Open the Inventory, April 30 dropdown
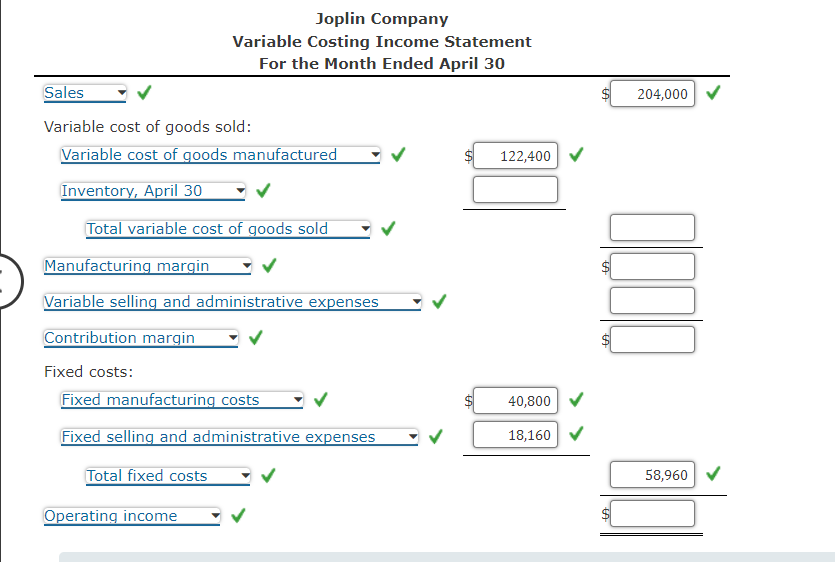Screen dimensions: 835x562 tap(153, 191)
